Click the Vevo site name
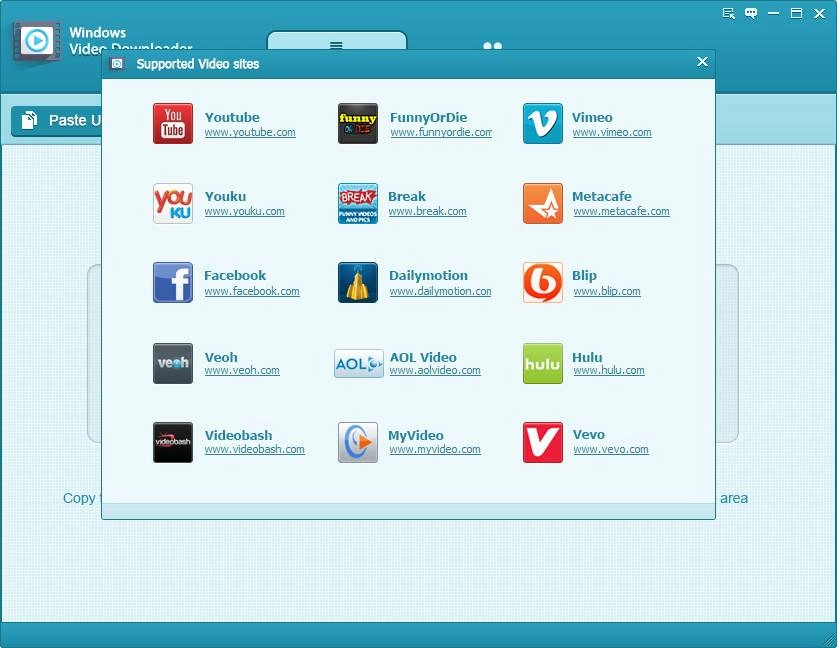This screenshot has width=837, height=648. click(589, 434)
